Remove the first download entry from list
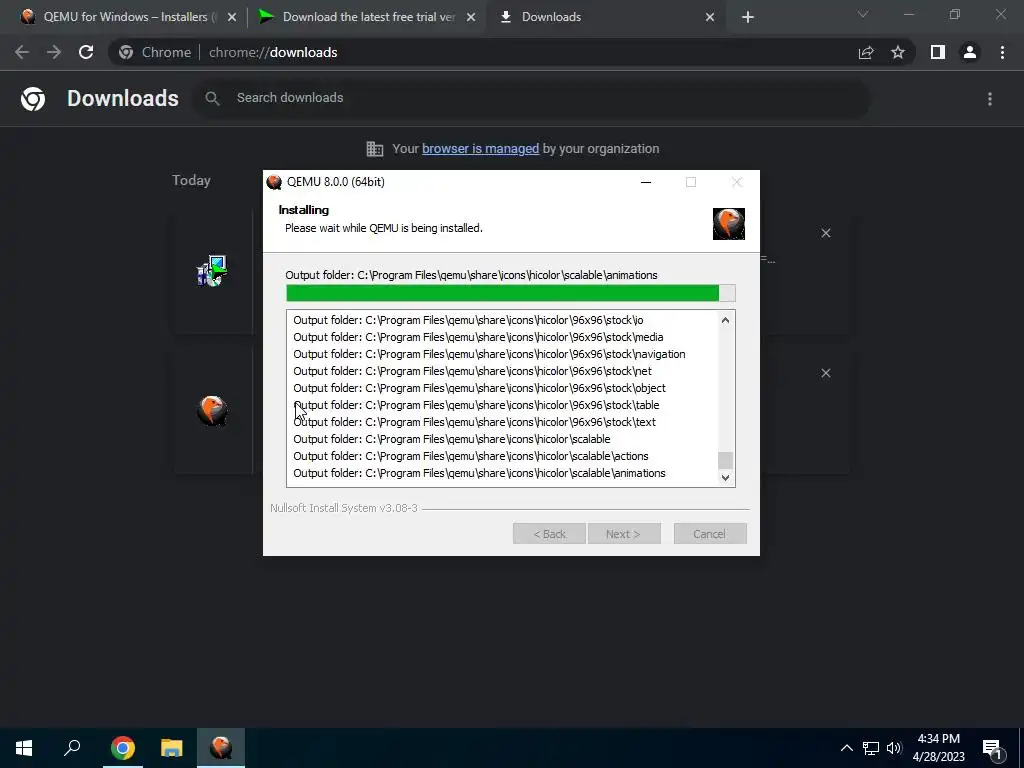1024x768 pixels. [x=825, y=233]
